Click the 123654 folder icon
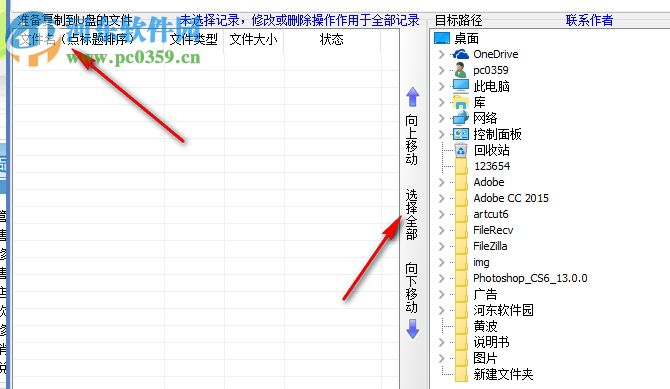 click(461, 166)
